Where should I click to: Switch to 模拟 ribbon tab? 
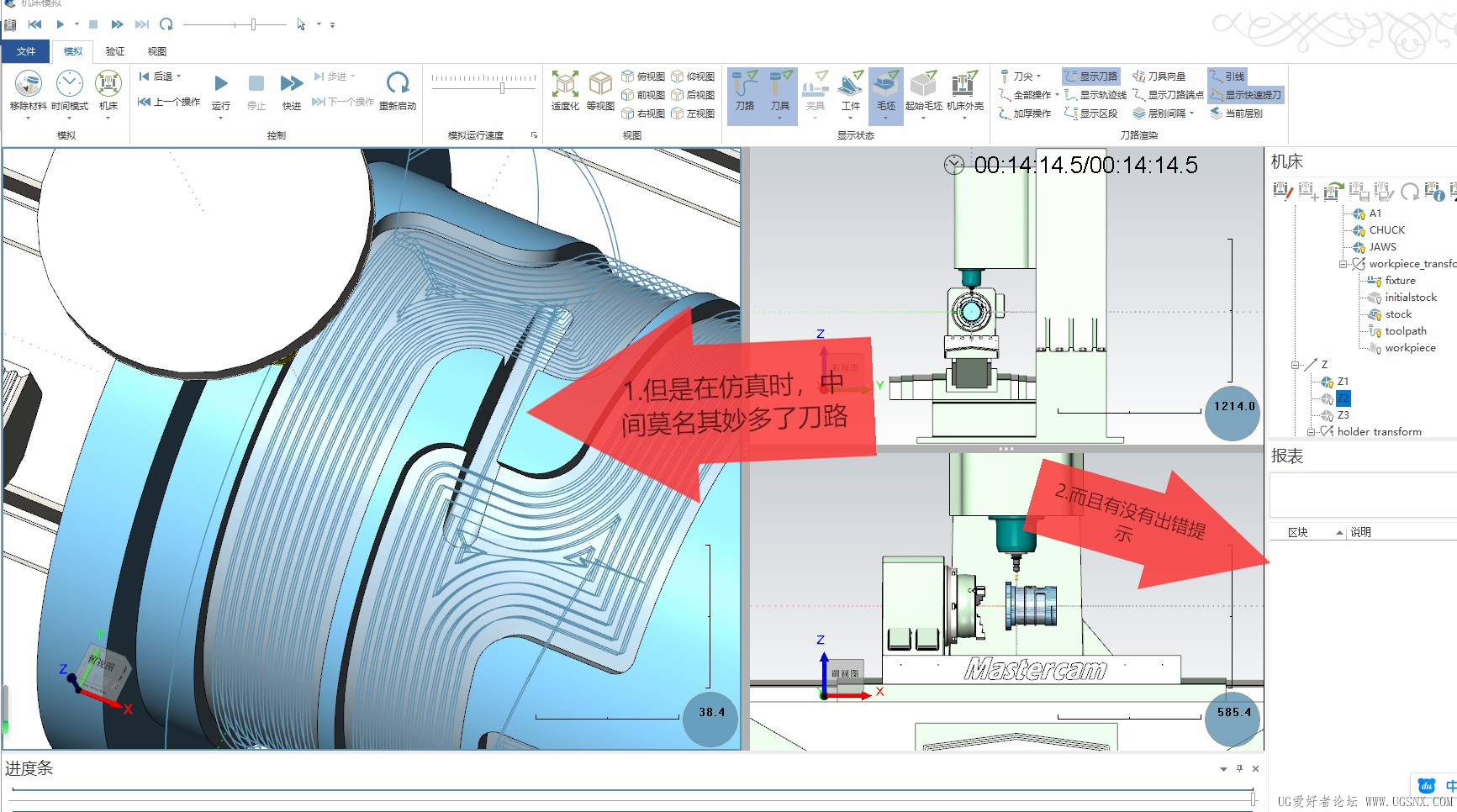pos(73,51)
